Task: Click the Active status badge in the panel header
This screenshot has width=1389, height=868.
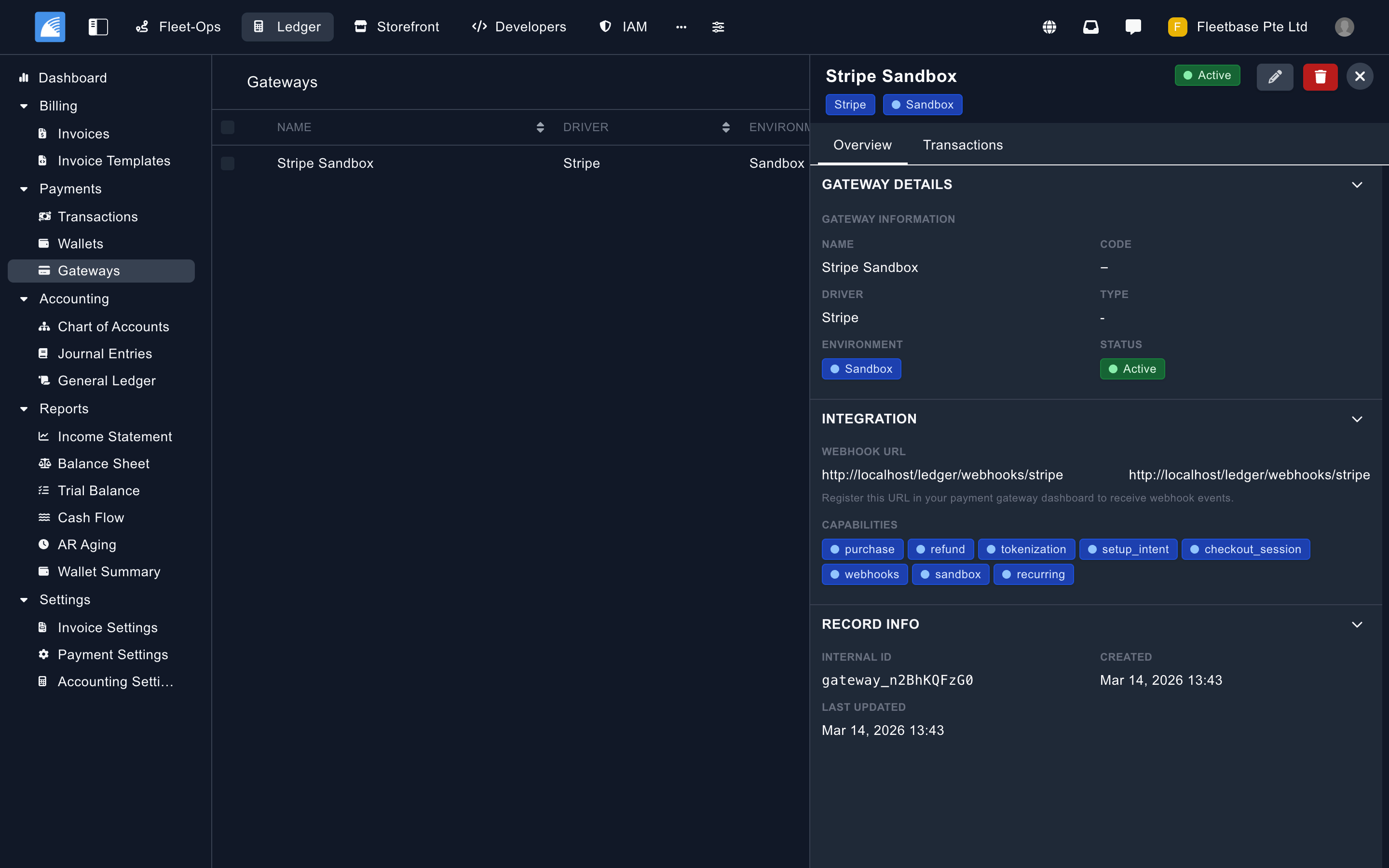Action: pyautogui.click(x=1208, y=75)
